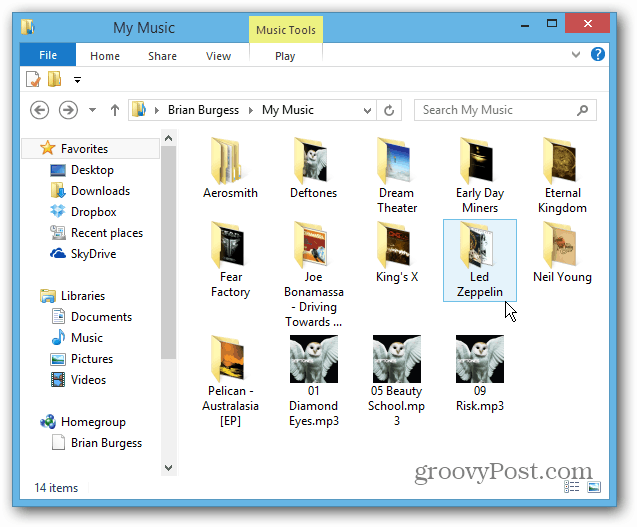Select the Music Tools contextual tab
Viewport: 637px width, 527px height.
click(286, 30)
